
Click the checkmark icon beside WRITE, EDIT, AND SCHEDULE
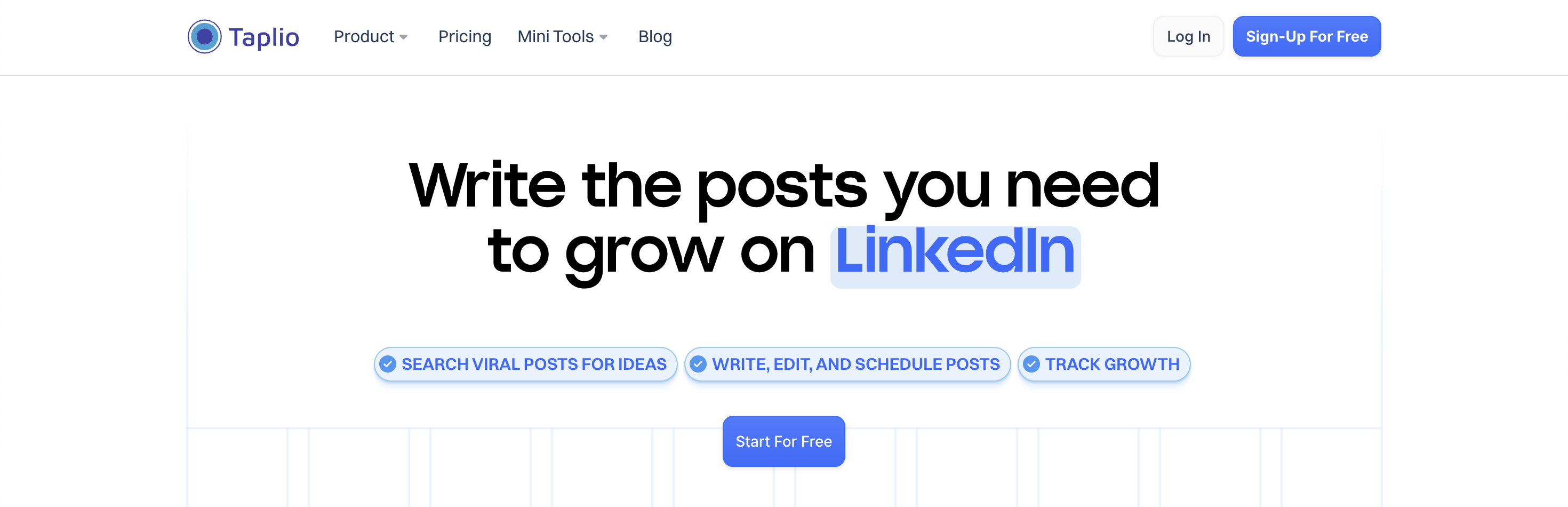coord(699,364)
